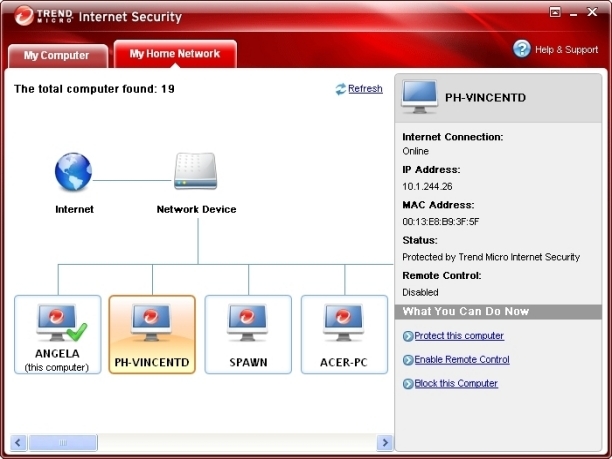612x459 pixels.
Task: Click the SPAWN name label
Action: point(248,363)
